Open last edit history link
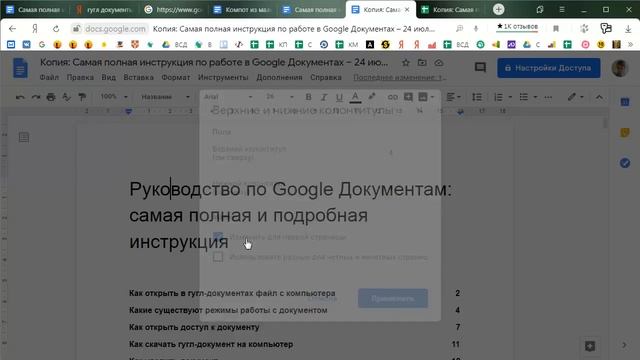This screenshot has height=360, width=640. click(399, 78)
